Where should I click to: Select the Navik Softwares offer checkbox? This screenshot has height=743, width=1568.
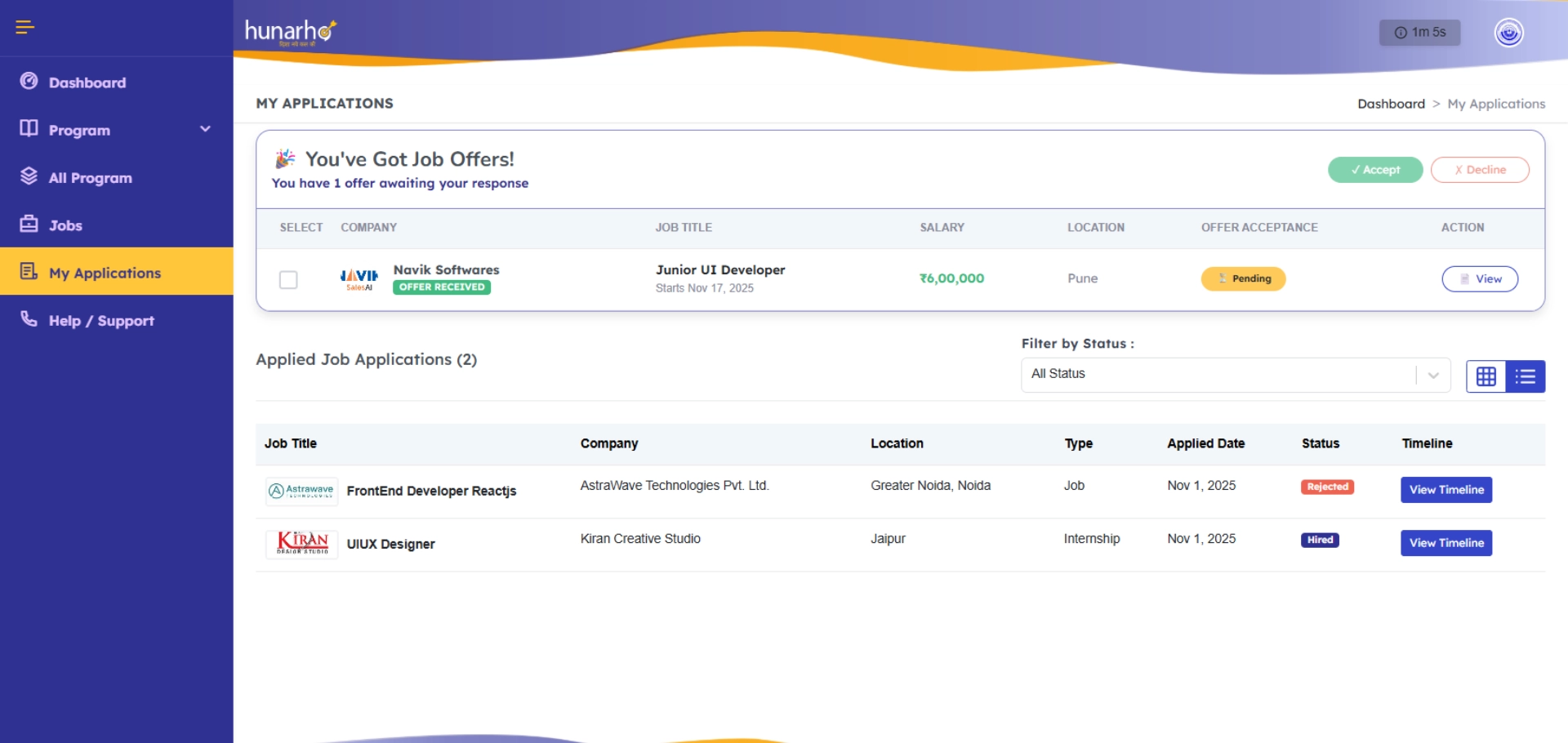[288, 279]
